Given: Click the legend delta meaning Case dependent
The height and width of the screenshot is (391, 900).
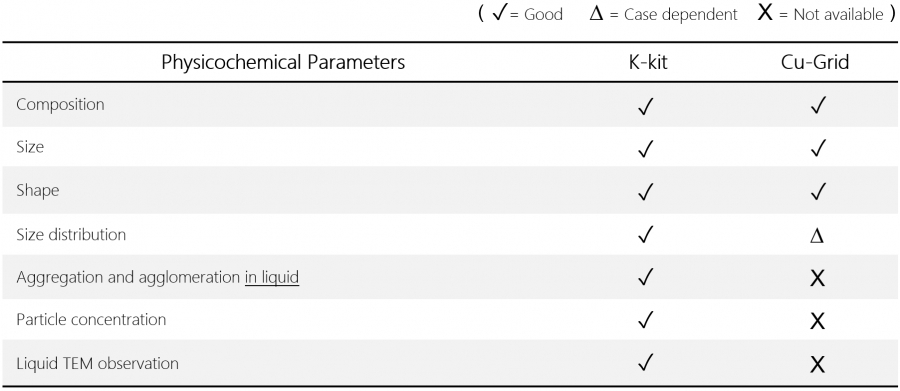Looking at the screenshot, I should (x=596, y=14).
